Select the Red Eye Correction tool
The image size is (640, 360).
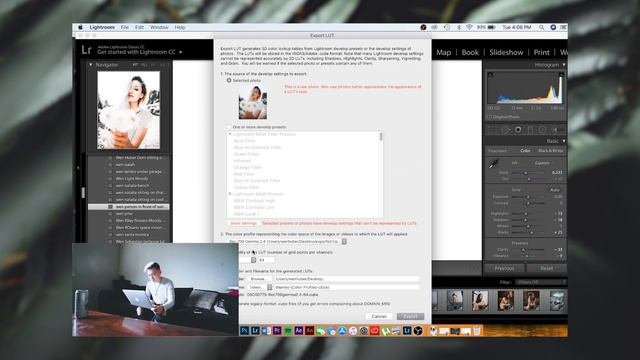[x=518, y=130]
